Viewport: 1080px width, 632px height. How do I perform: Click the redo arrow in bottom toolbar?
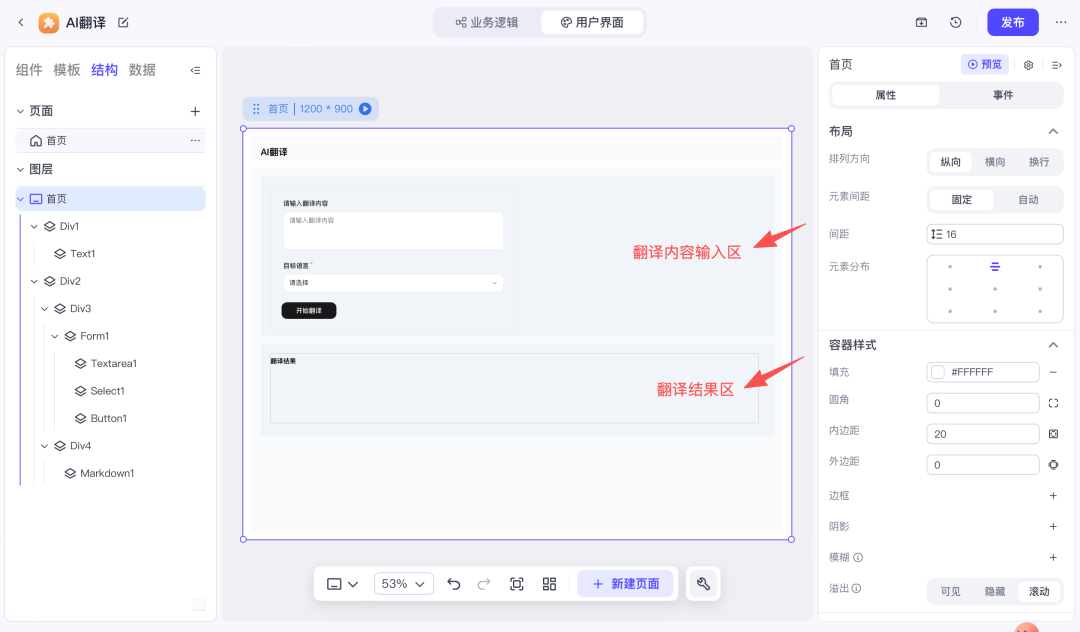[484, 584]
